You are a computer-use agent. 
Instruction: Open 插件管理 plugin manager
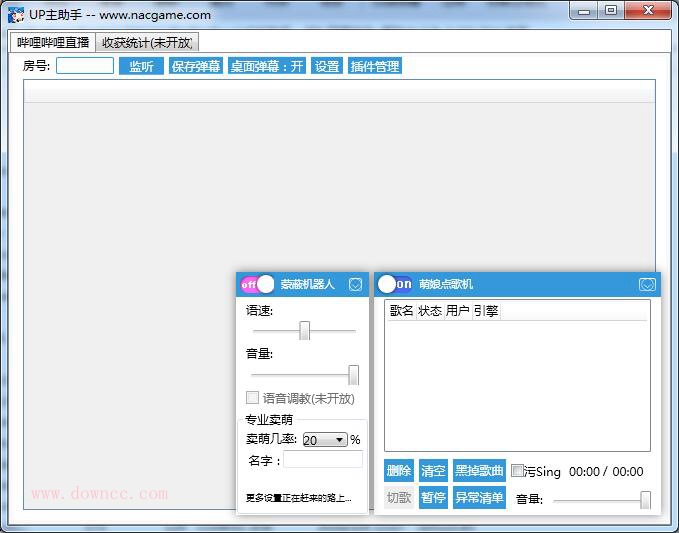(x=375, y=66)
